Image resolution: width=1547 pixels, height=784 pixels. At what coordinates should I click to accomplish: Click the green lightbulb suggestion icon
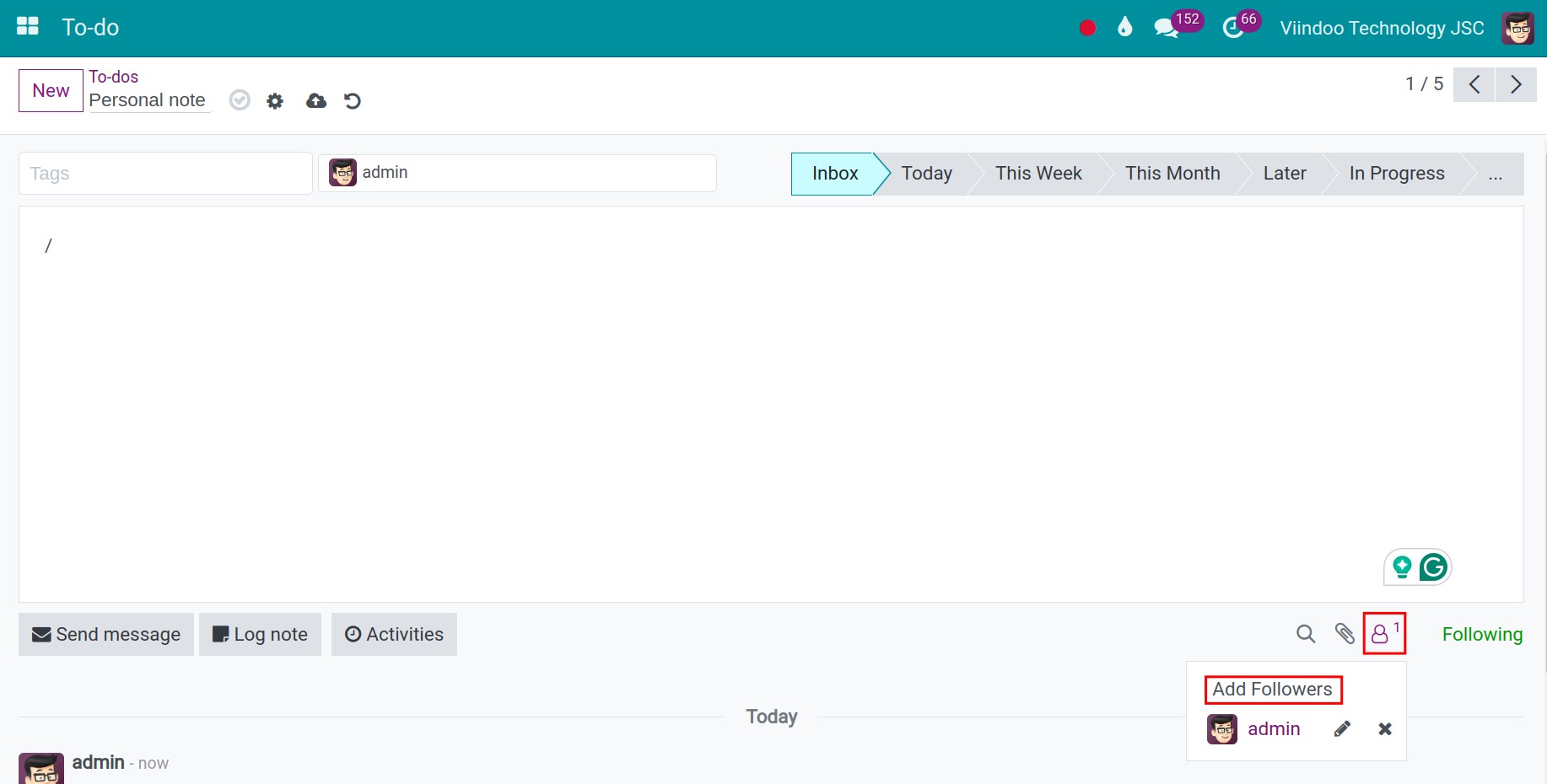pyautogui.click(x=1402, y=567)
